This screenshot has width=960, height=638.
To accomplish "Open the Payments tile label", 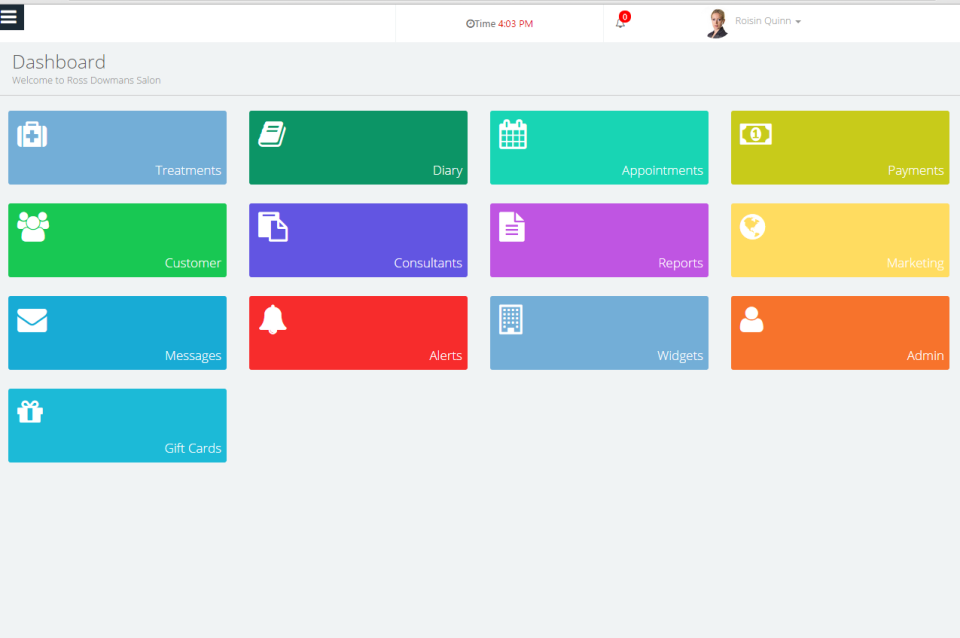I will coord(916,171).
